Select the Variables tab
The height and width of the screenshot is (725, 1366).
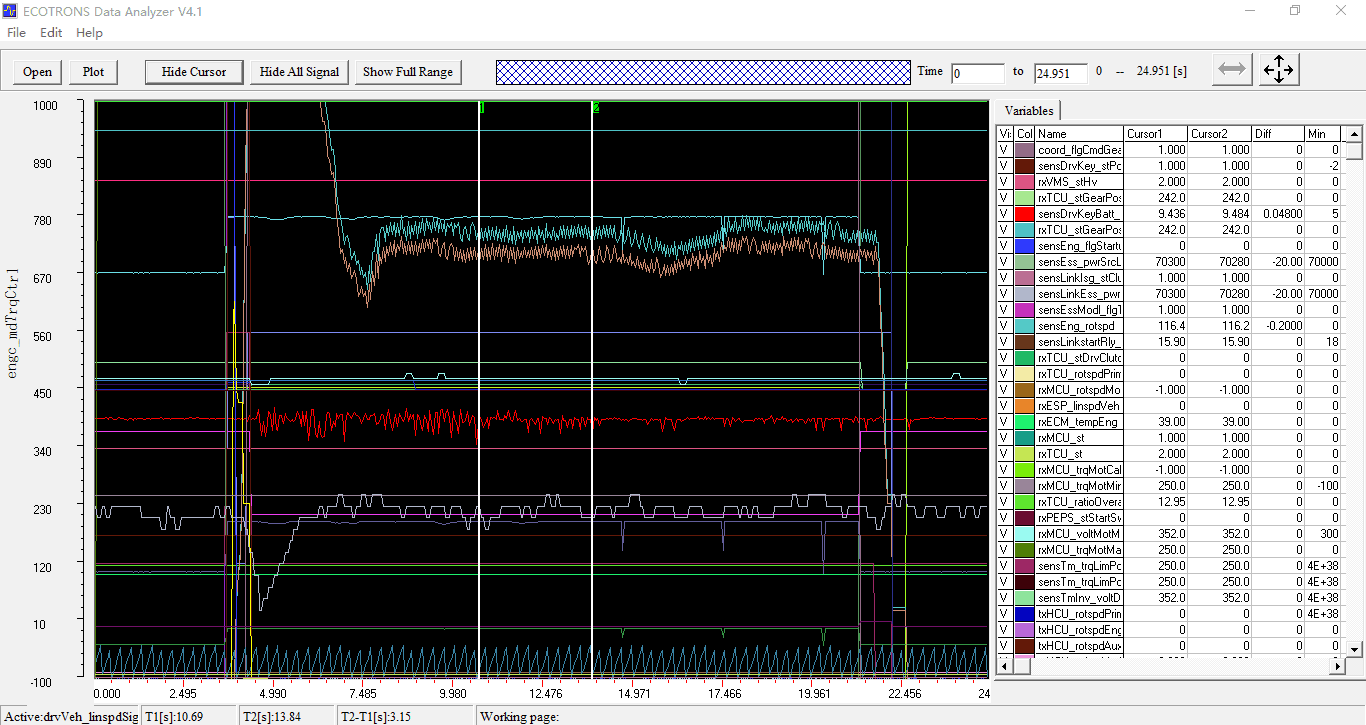(1029, 110)
